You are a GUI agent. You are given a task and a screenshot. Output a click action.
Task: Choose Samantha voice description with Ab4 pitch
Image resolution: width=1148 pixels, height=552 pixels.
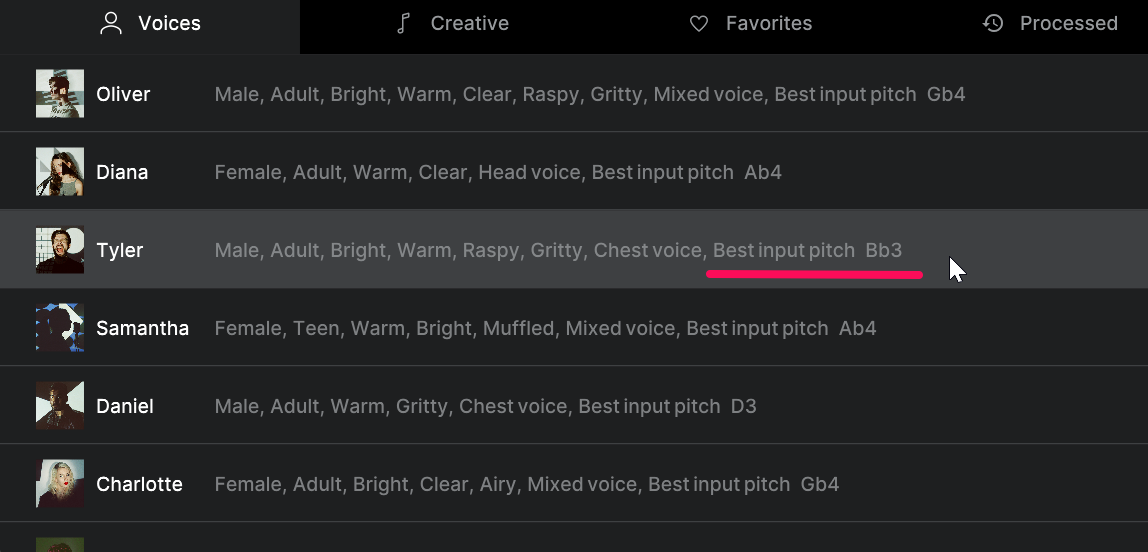545,328
